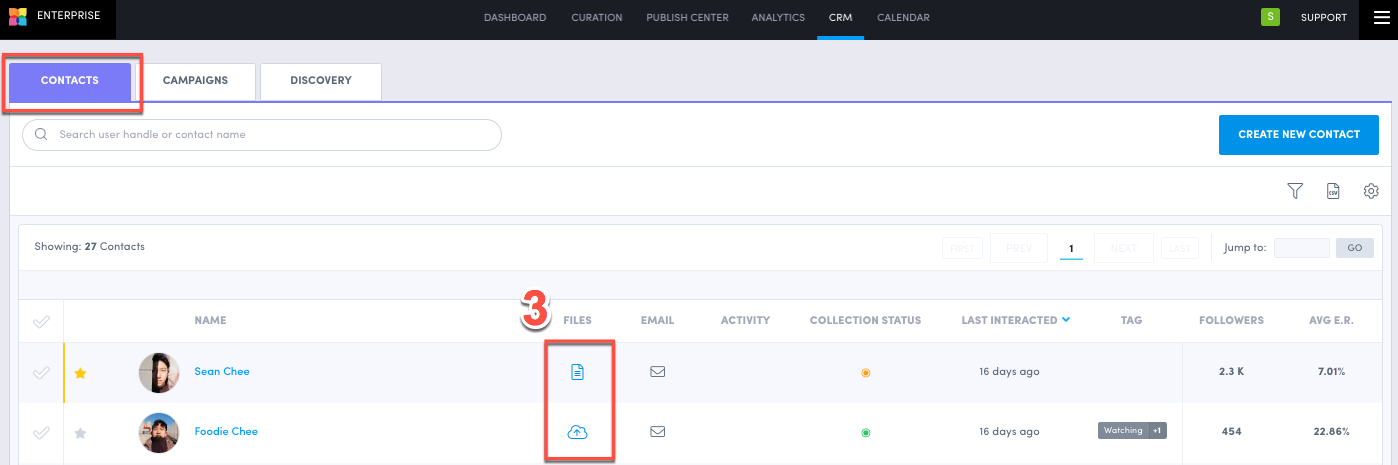Click Foodie Chee's email envelope icon

coord(657,432)
